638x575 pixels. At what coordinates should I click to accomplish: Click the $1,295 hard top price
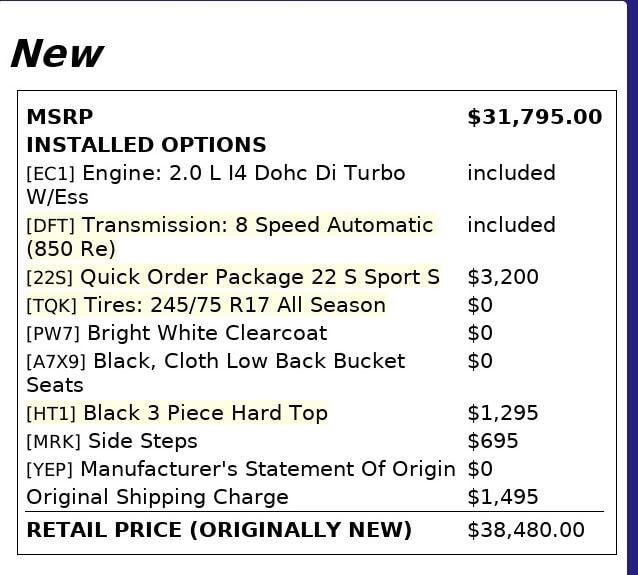[503, 413]
